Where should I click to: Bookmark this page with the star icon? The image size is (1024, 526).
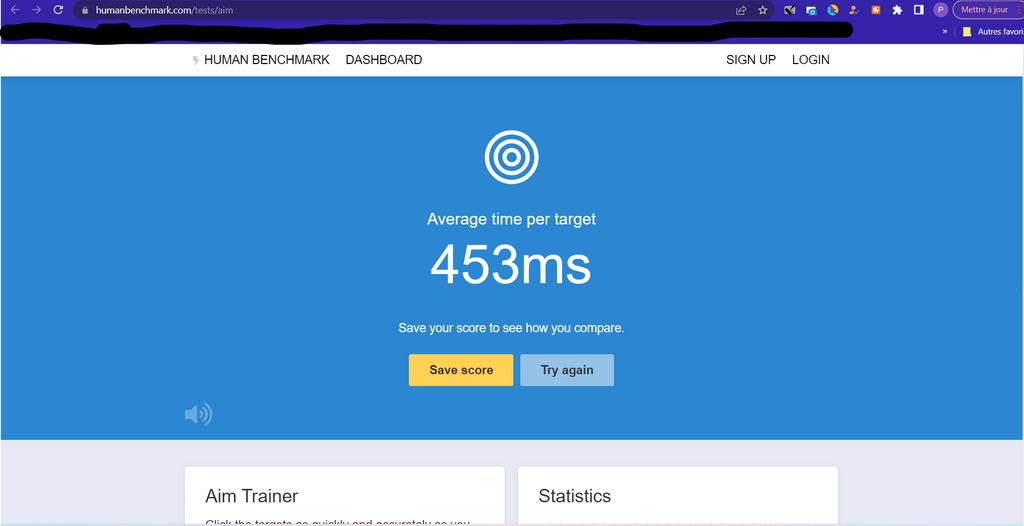coord(763,10)
